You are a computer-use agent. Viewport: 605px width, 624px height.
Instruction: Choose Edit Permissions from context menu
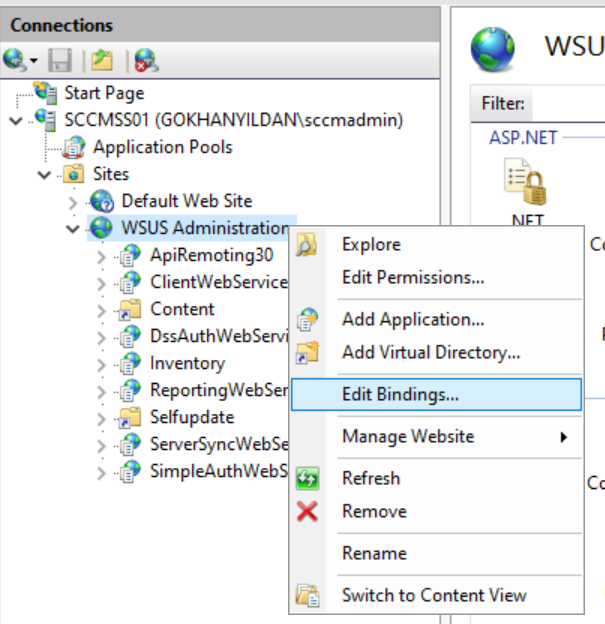tap(436, 278)
